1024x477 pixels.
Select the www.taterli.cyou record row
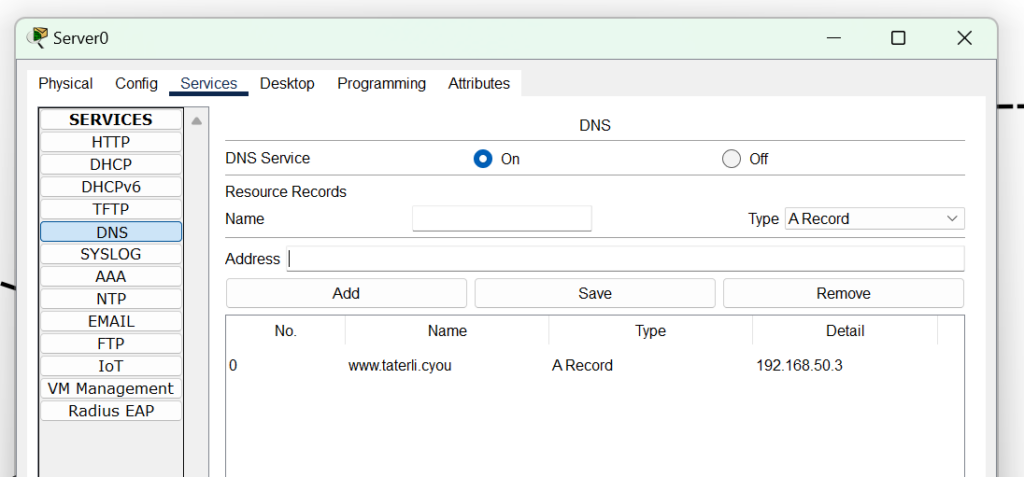595,366
